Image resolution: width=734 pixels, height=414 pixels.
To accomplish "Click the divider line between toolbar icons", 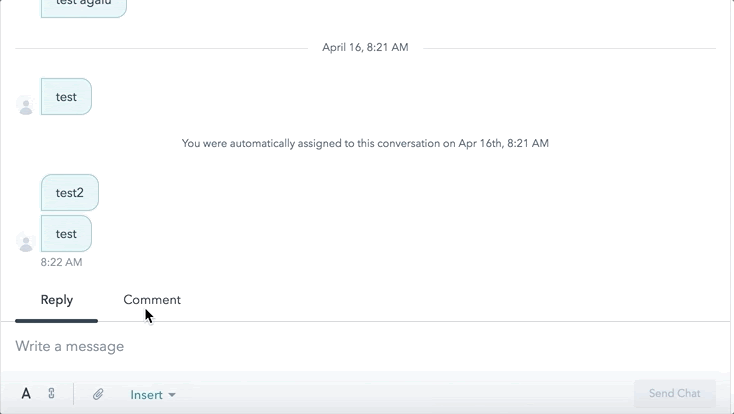I will pos(74,394).
